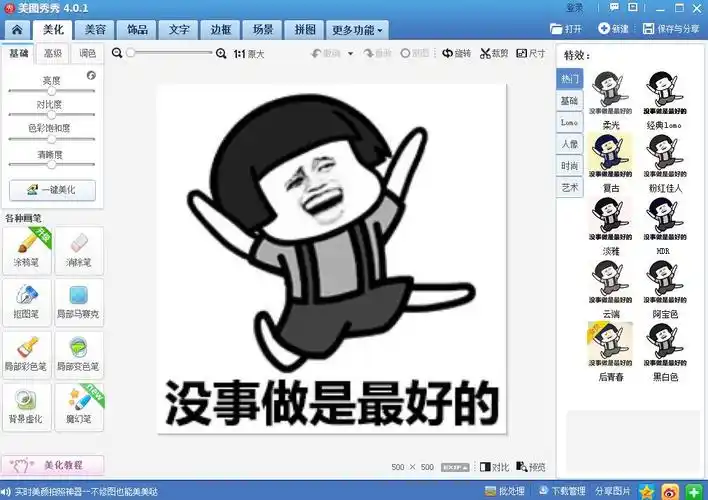Apply the 阿宝色 effect thumbnail

(665, 282)
